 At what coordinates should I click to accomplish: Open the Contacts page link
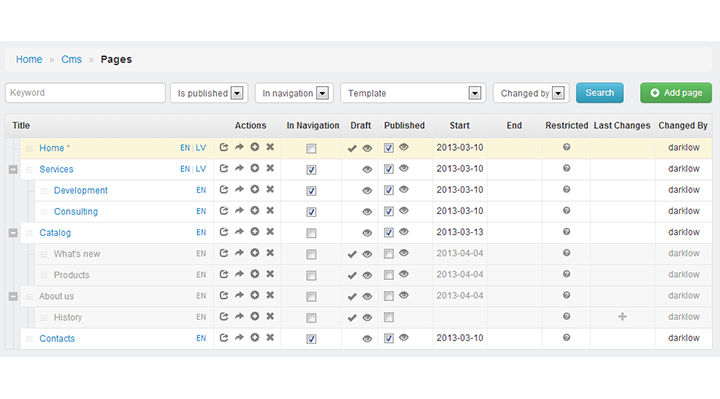click(57, 338)
